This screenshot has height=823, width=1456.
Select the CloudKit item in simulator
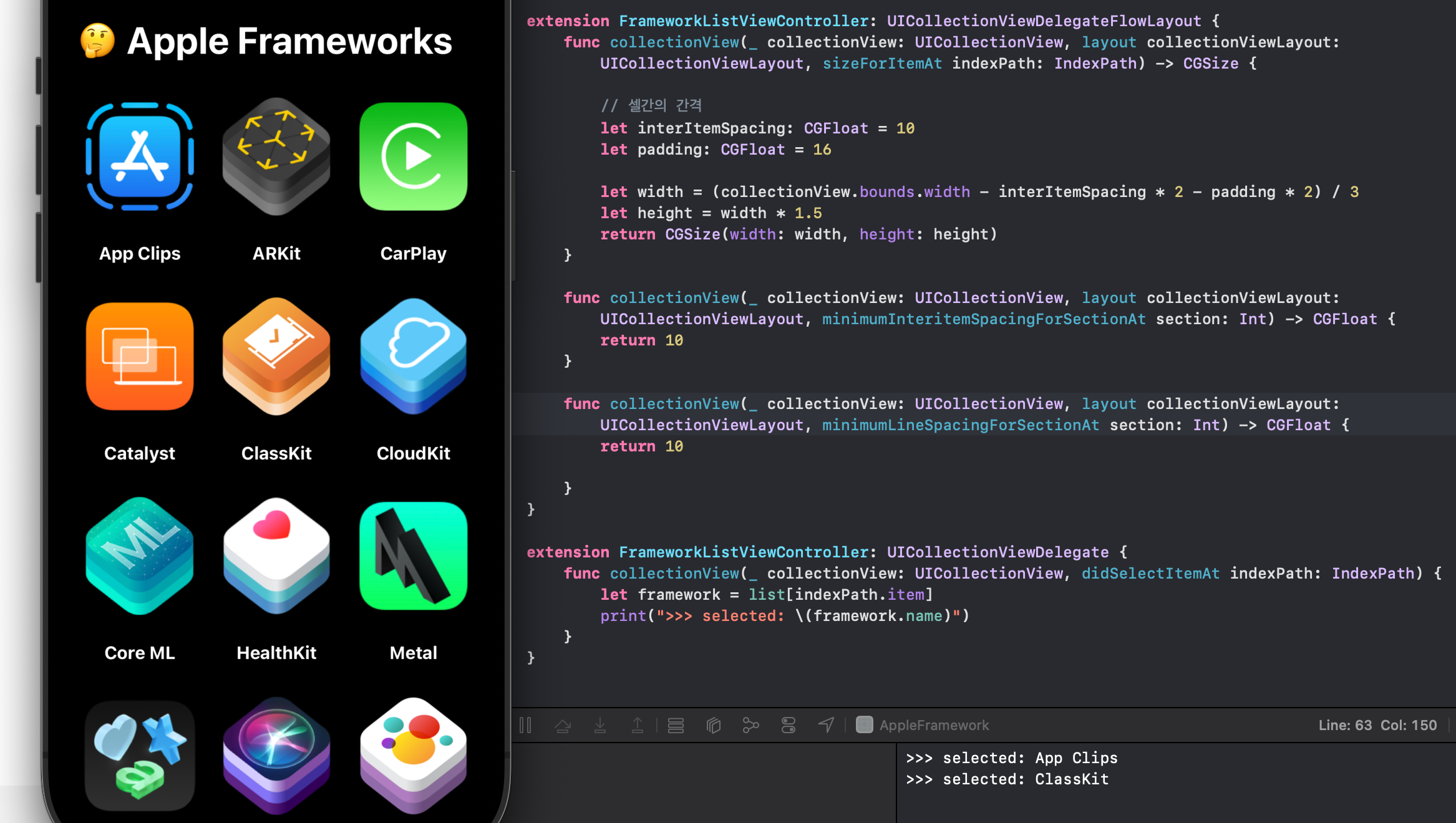tap(413, 380)
